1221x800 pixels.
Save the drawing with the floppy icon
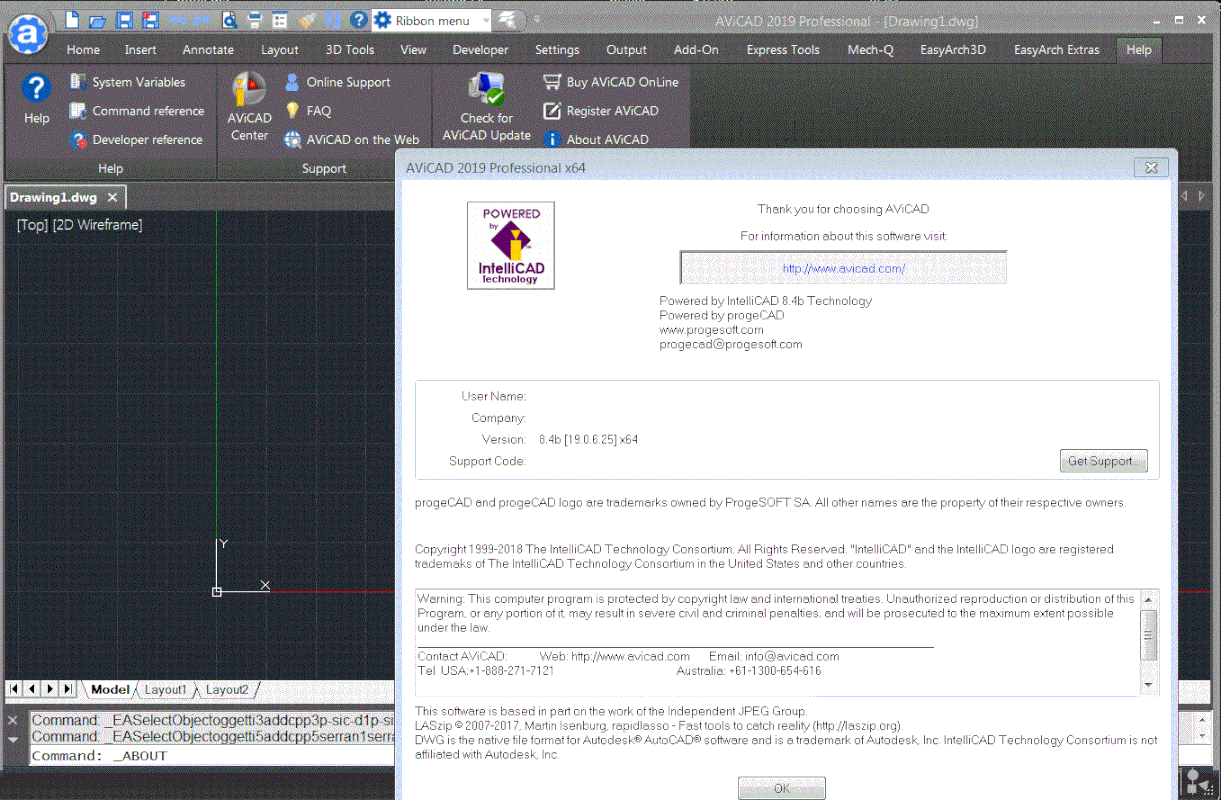pyautogui.click(x=124, y=20)
